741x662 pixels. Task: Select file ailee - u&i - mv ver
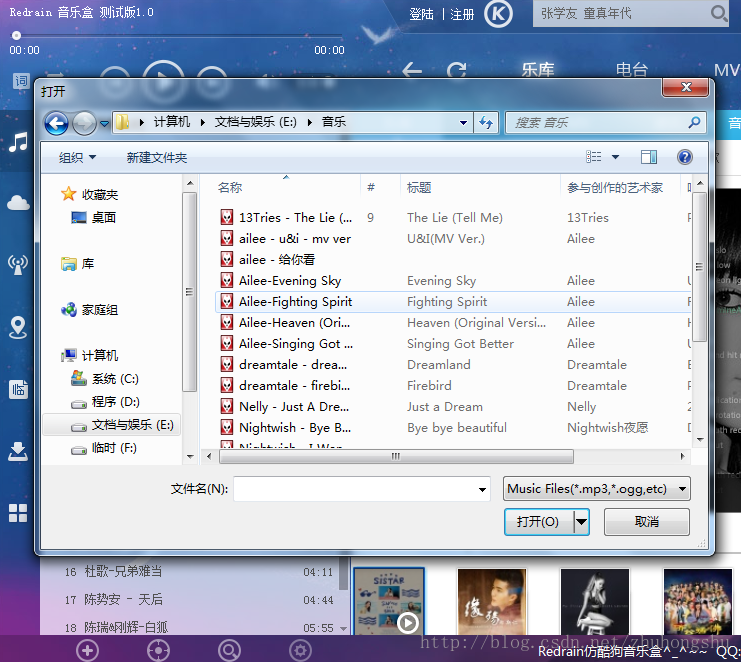(x=286, y=239)
